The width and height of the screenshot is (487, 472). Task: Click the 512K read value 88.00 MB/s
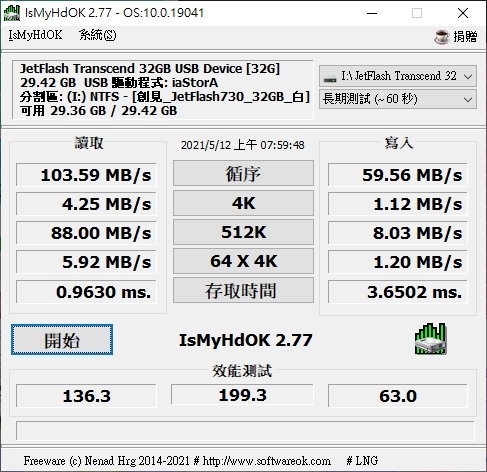[x=86, y=233]
